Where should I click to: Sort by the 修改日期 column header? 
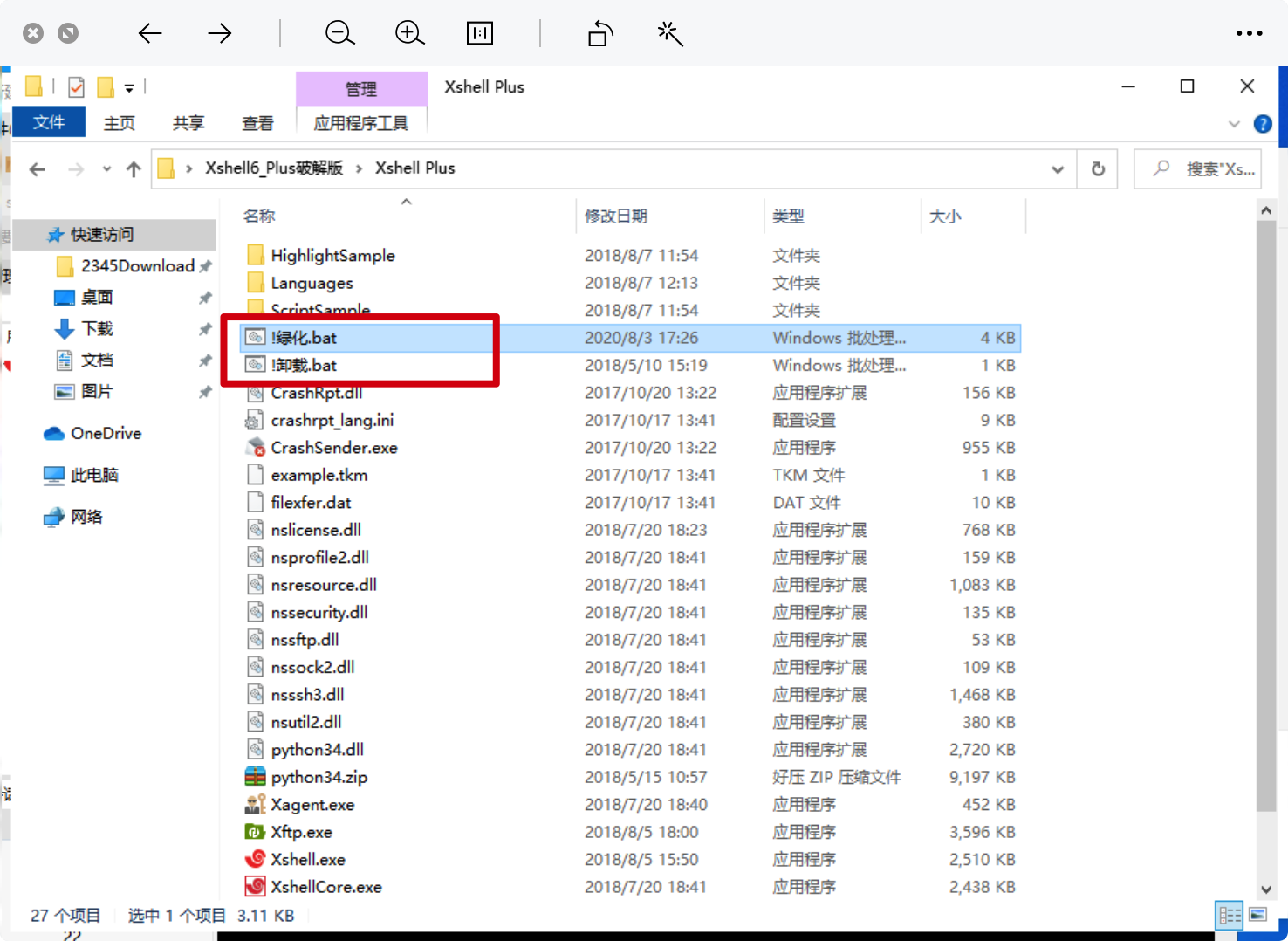tap(616, 216)
